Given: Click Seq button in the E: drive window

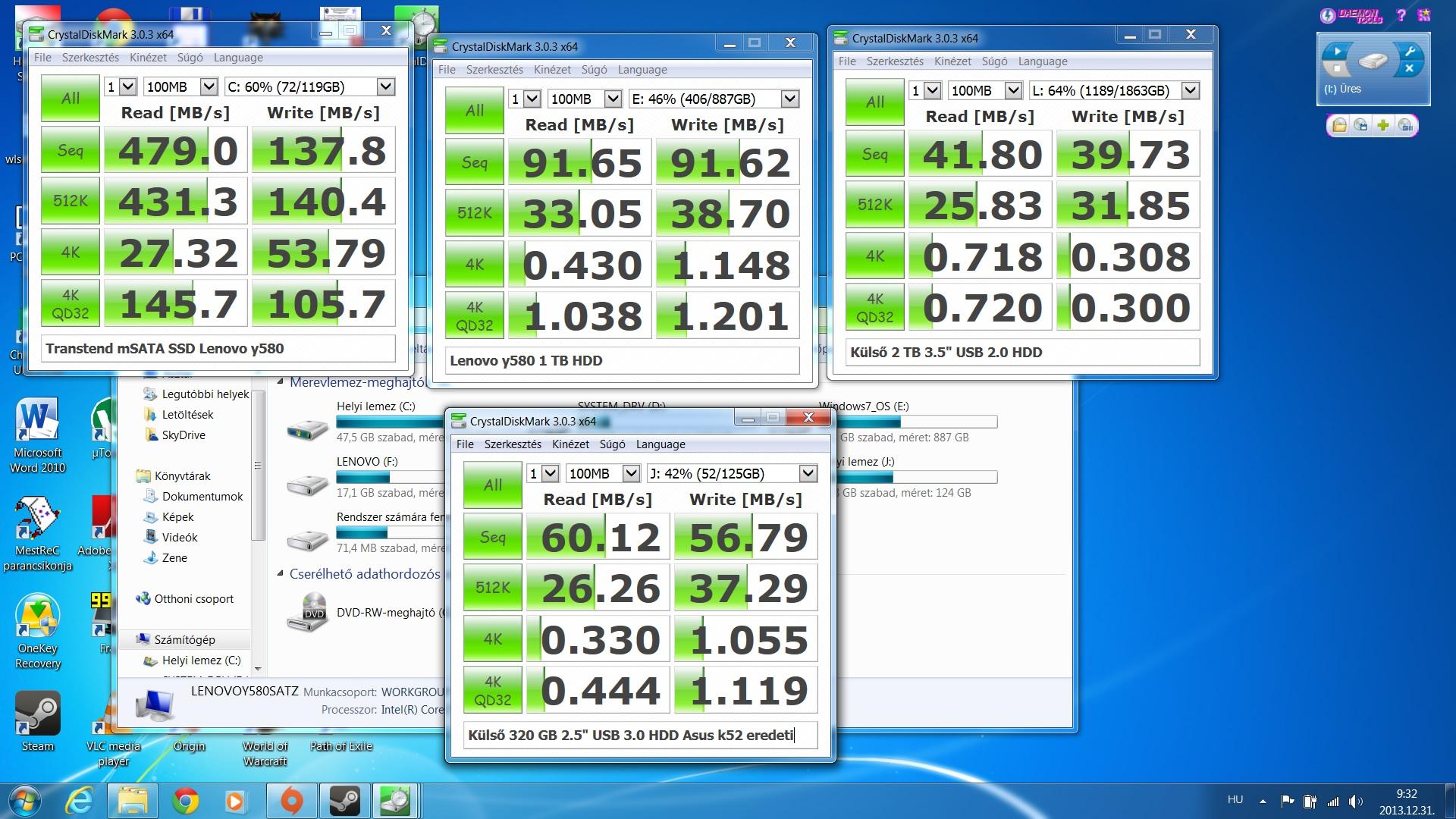Looking at the screenshot, I should pyautogui.click(x=475, y=162).
